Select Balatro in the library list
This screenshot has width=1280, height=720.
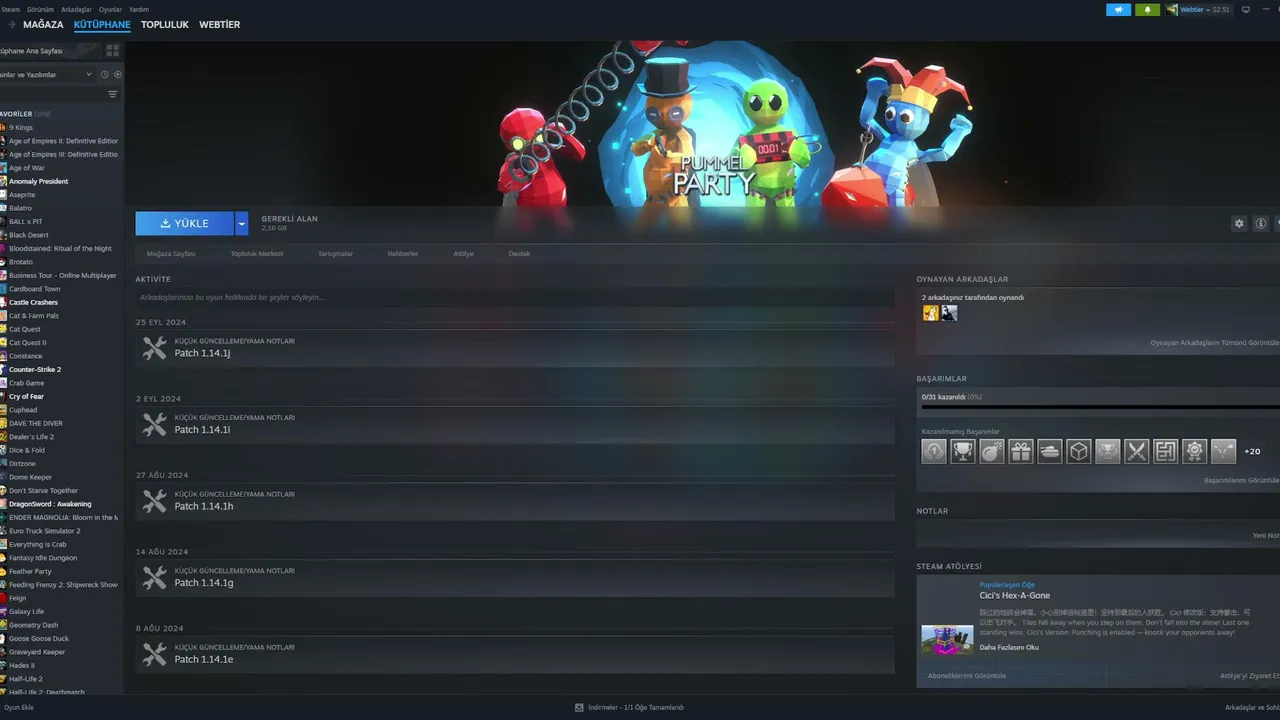pyautogui.click(x=21, y=208)
